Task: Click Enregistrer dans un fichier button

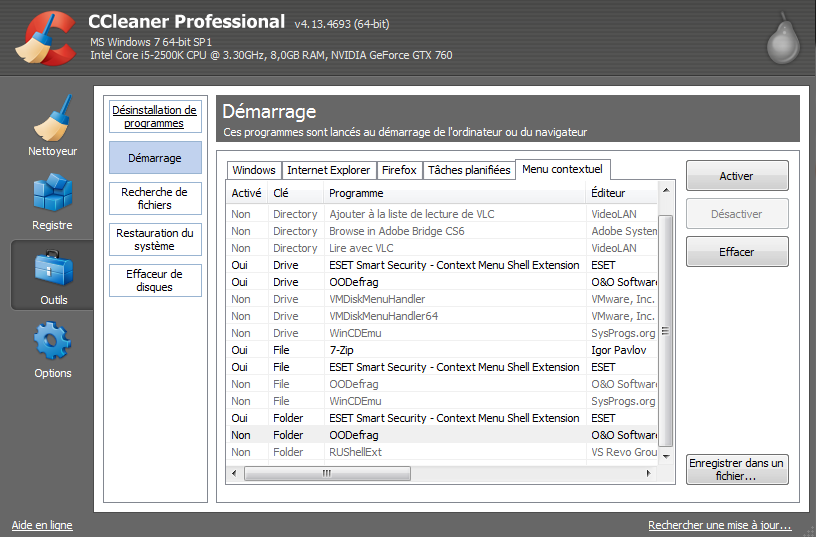Action: pyautogui.click(x=737, y=469)
